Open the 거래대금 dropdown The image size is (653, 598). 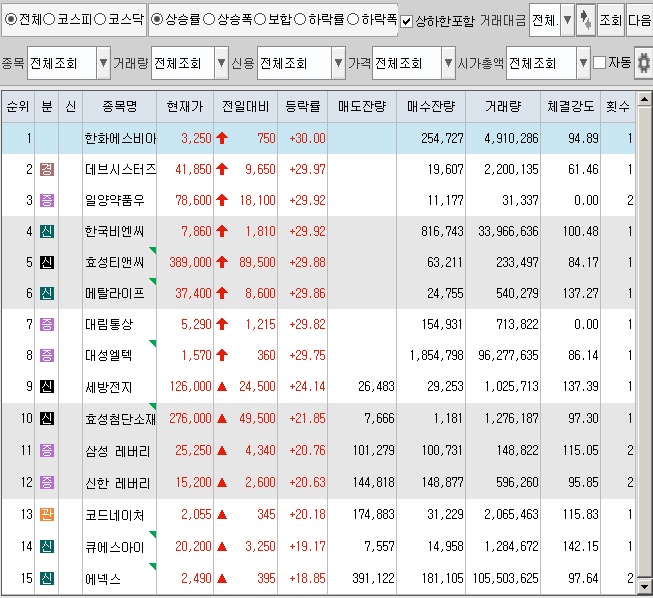point(567,20)
